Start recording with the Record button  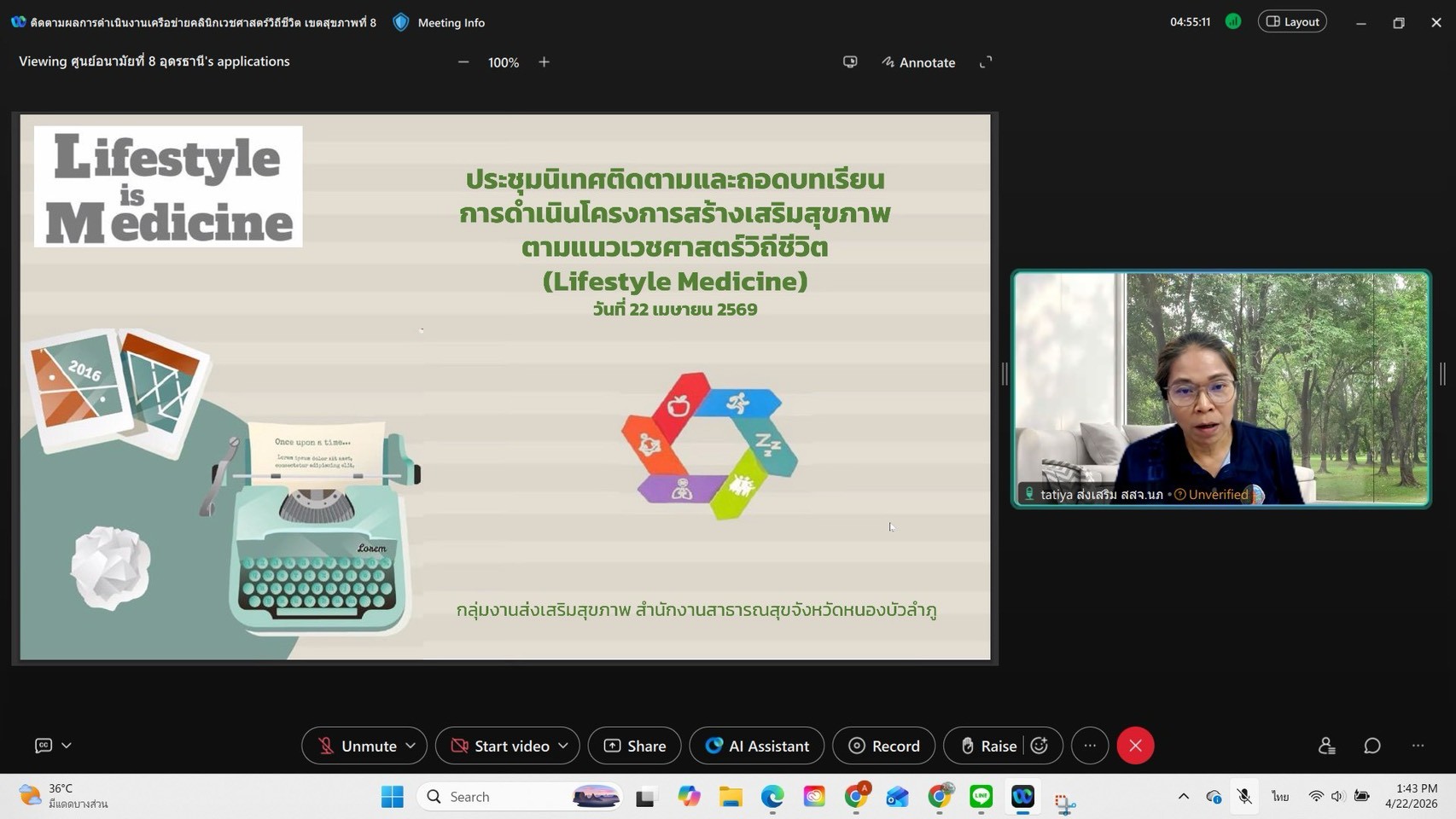pyautogui.click(x=883, y=746)
